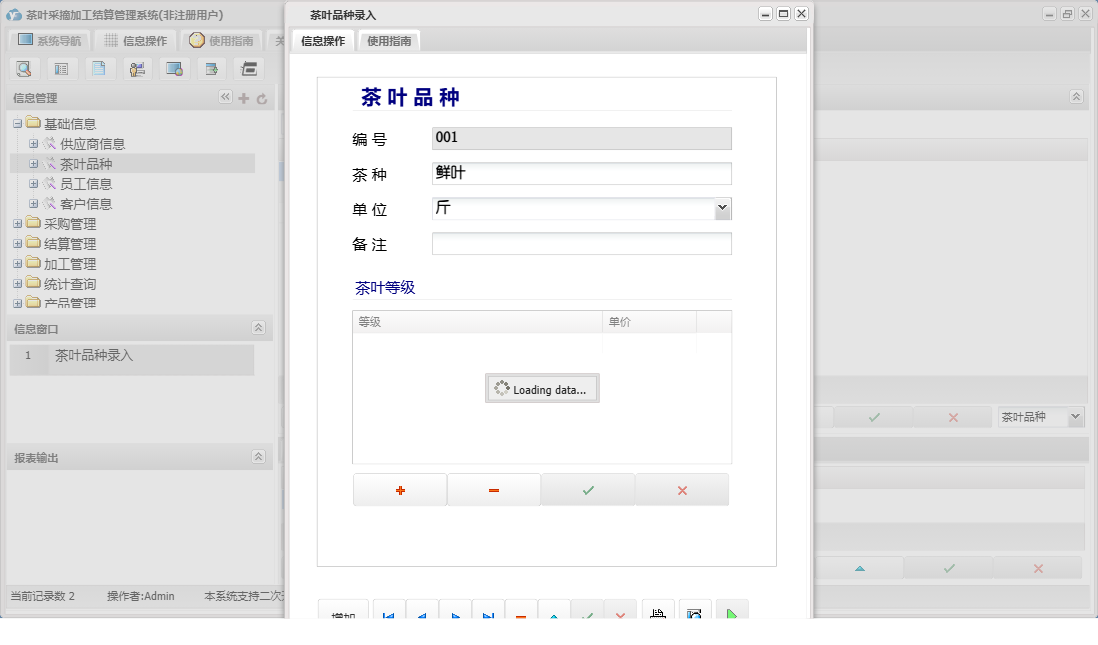Viewport: 1098px width, 645px height.
Task: Collapse the 信息窗口 panel
Action: [258, 328]
